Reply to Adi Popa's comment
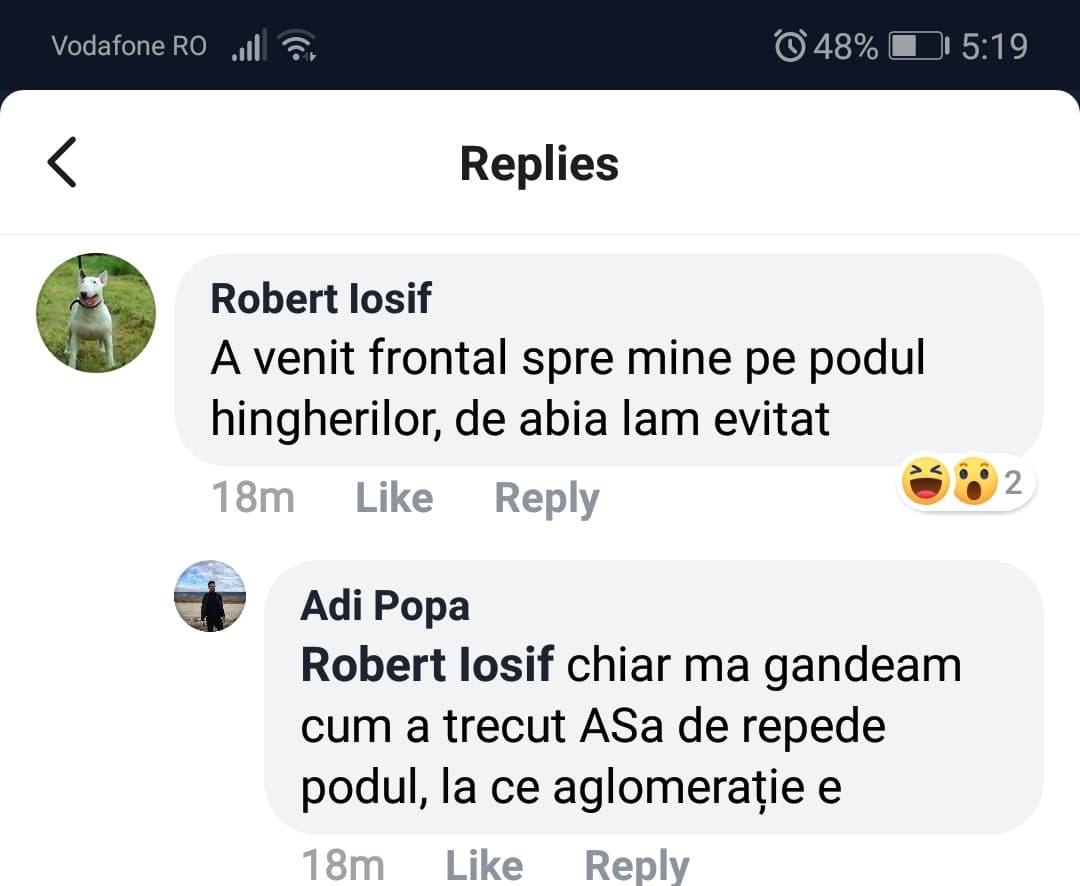 pos(637,865)
